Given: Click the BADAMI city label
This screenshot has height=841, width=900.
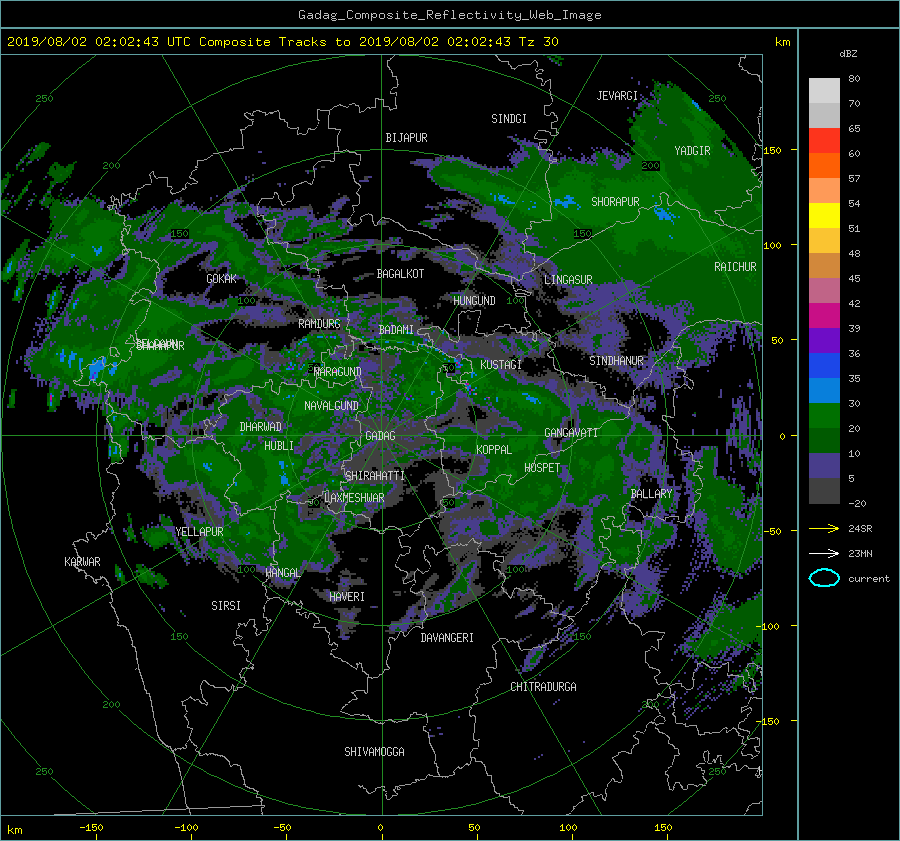Looking at the screenshot, I should click(x=396, y=330).
